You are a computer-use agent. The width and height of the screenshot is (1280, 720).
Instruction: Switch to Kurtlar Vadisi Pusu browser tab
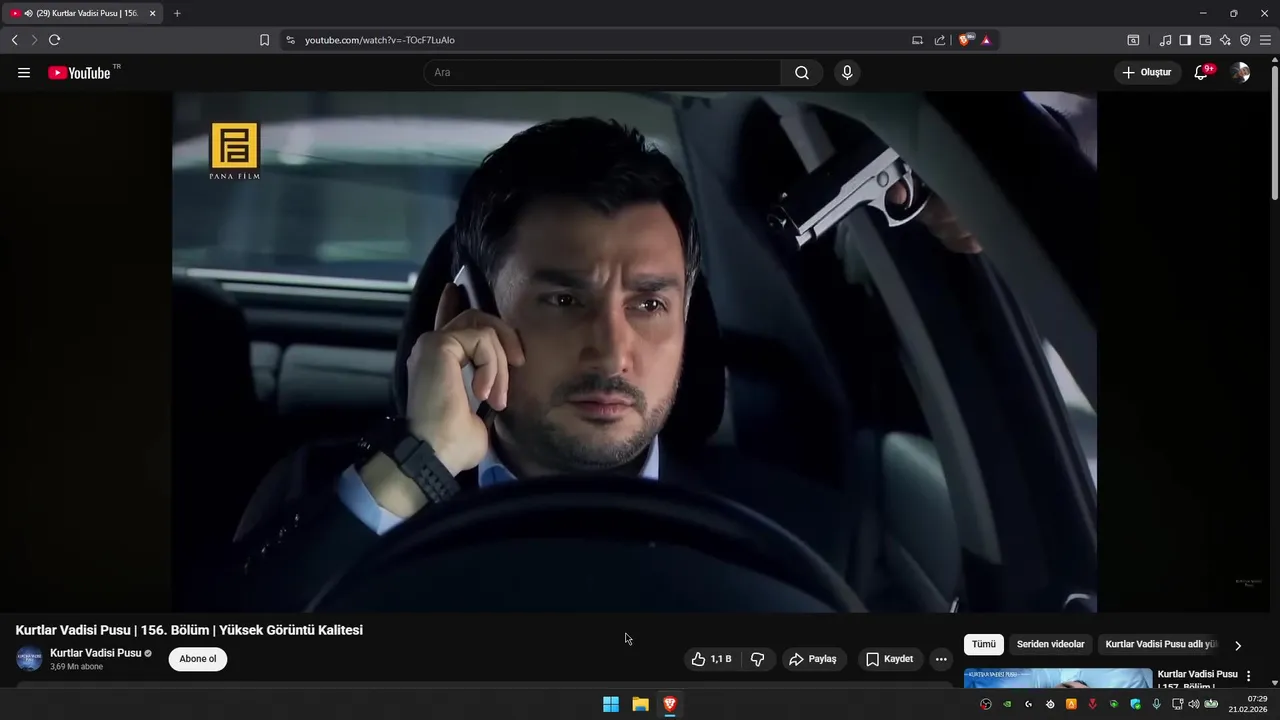[82, 13]
